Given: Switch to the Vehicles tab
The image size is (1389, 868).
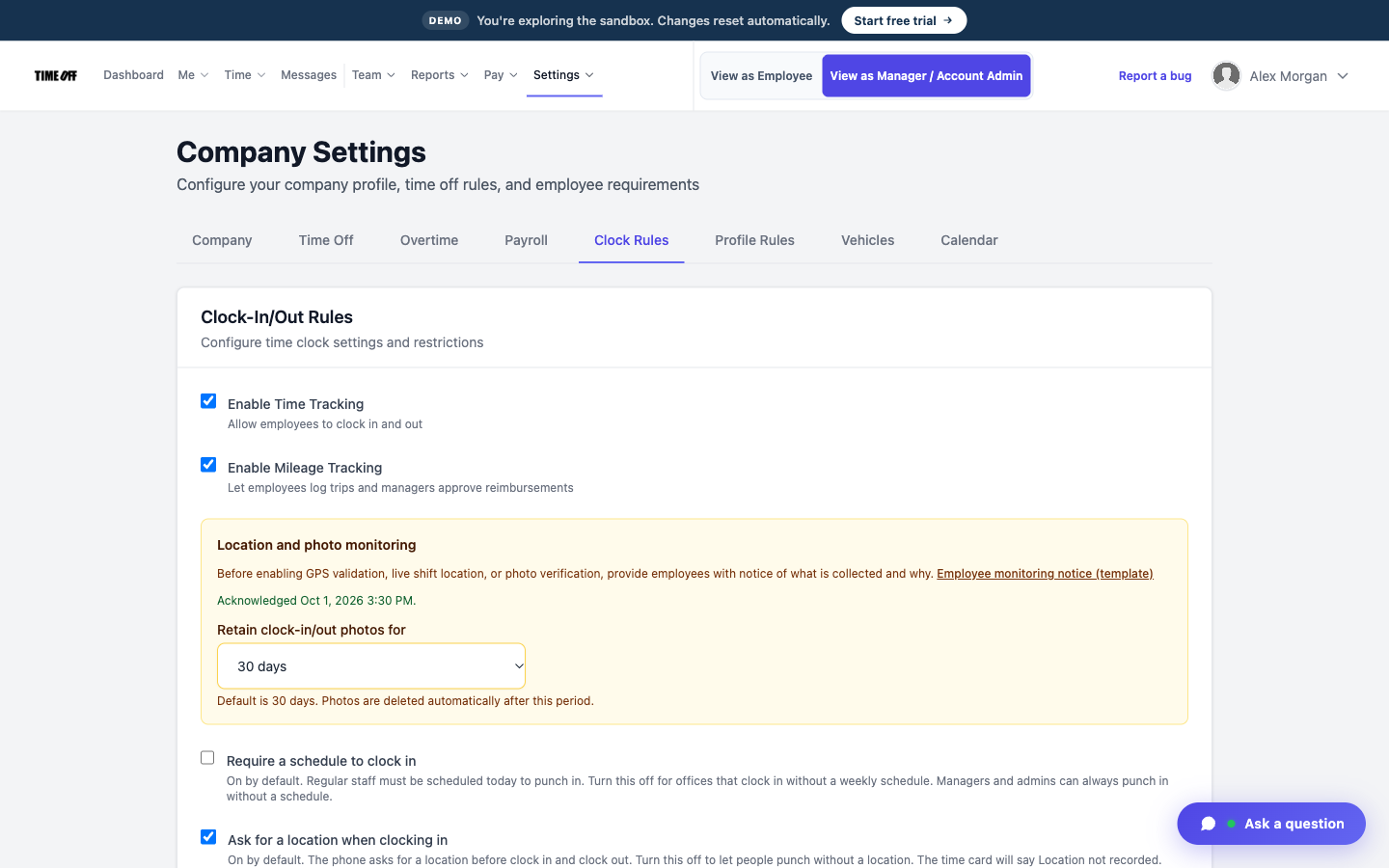Looking at the screenshot, I should coord(867,240).
